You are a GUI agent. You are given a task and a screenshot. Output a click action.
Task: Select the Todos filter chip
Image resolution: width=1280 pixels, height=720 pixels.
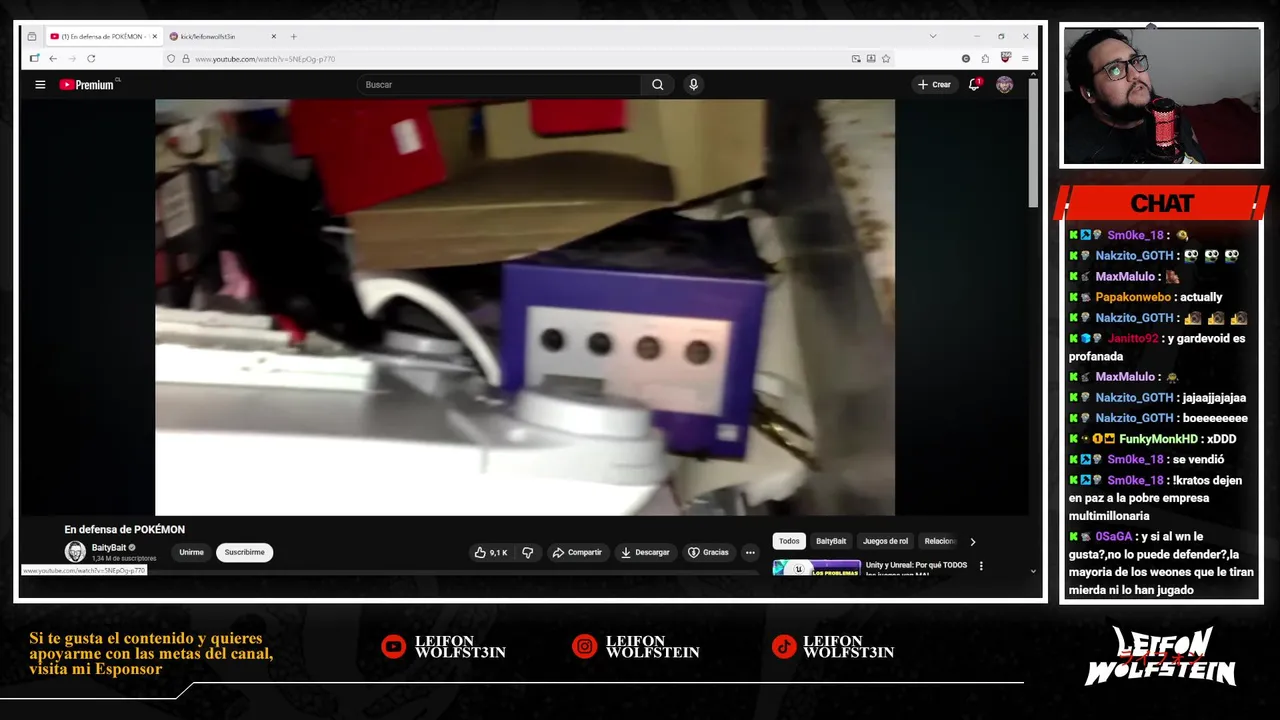pos(789,541)
